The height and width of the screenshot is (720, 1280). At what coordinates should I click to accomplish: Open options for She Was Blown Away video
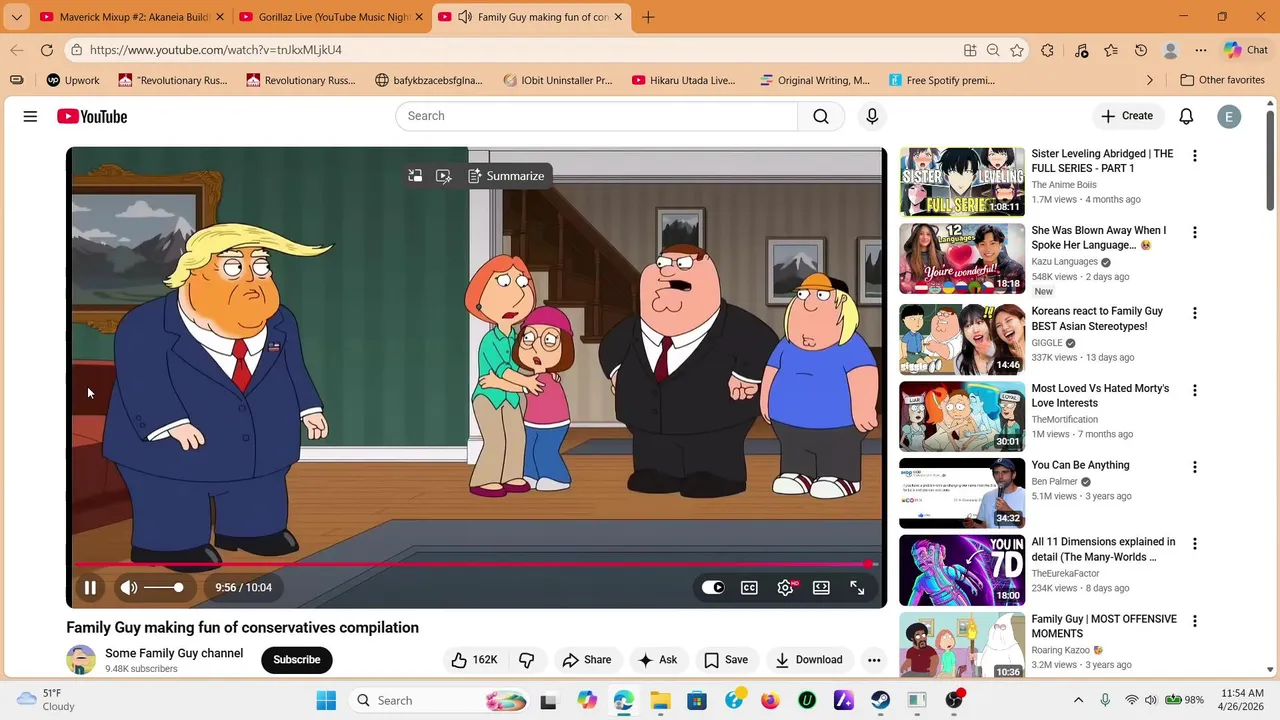click(1194, 233)
